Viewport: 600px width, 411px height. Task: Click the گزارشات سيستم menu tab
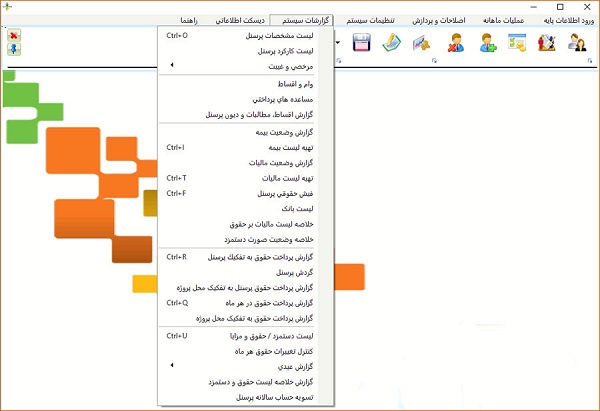pos(302,20)
